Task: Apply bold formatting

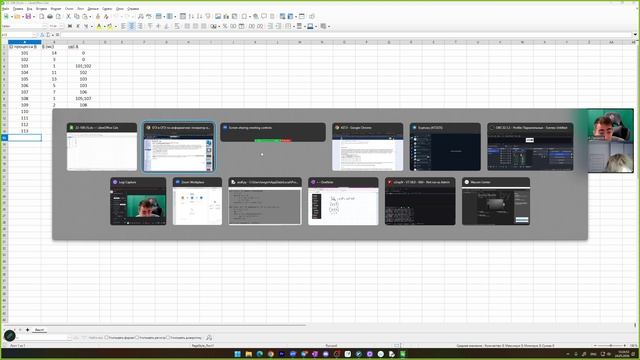Action: pyautogui.click(x=70, y=26)
